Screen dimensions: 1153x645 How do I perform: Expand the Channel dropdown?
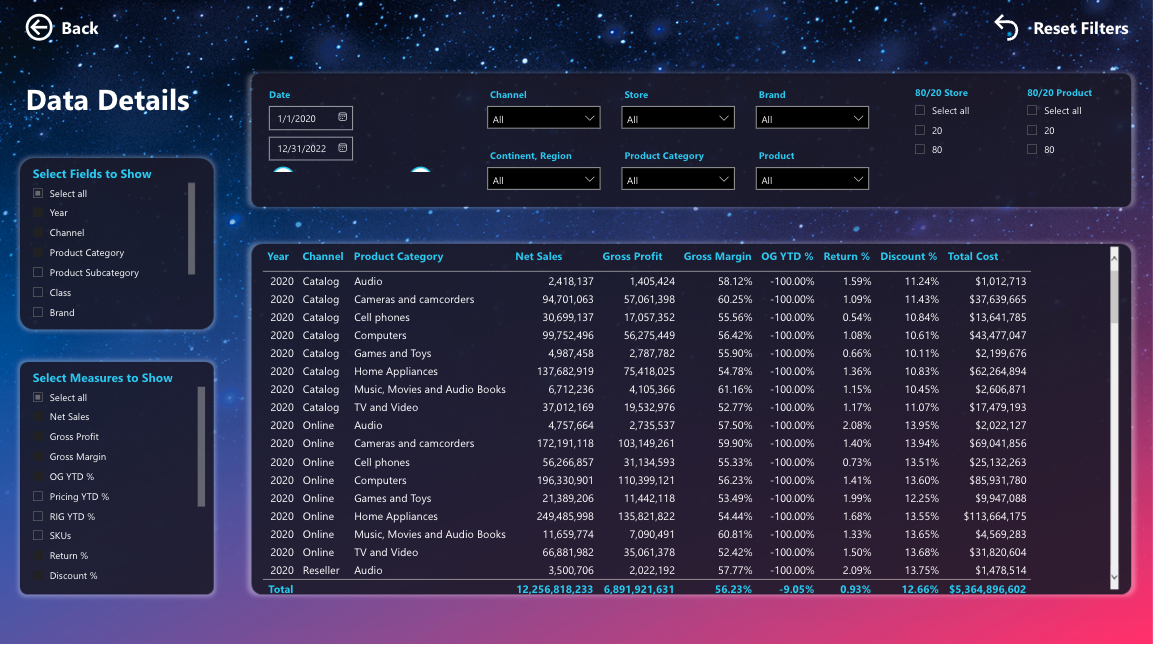point(544,119)
